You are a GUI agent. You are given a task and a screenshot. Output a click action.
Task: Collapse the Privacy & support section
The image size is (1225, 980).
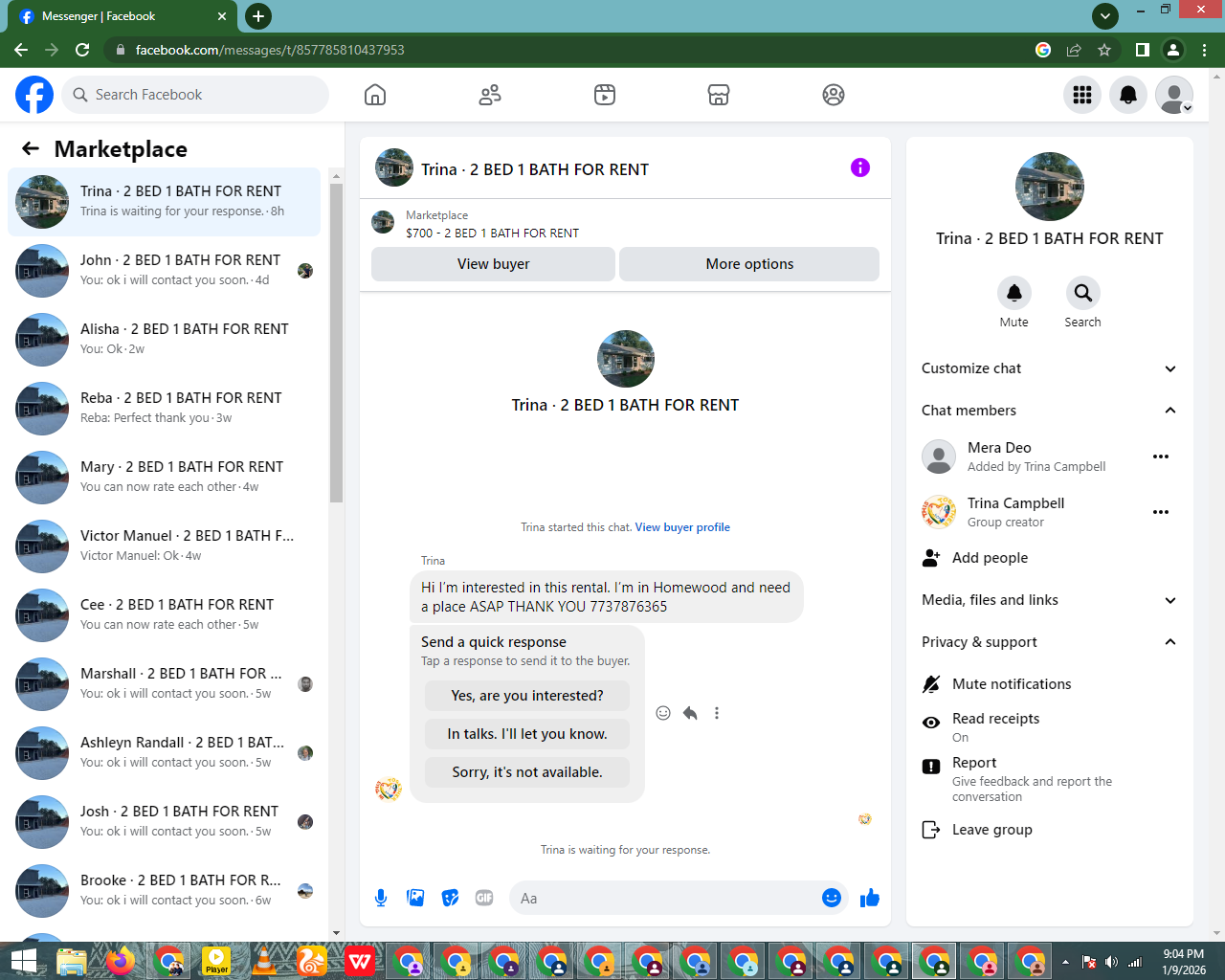click(x=1049, y=642)
